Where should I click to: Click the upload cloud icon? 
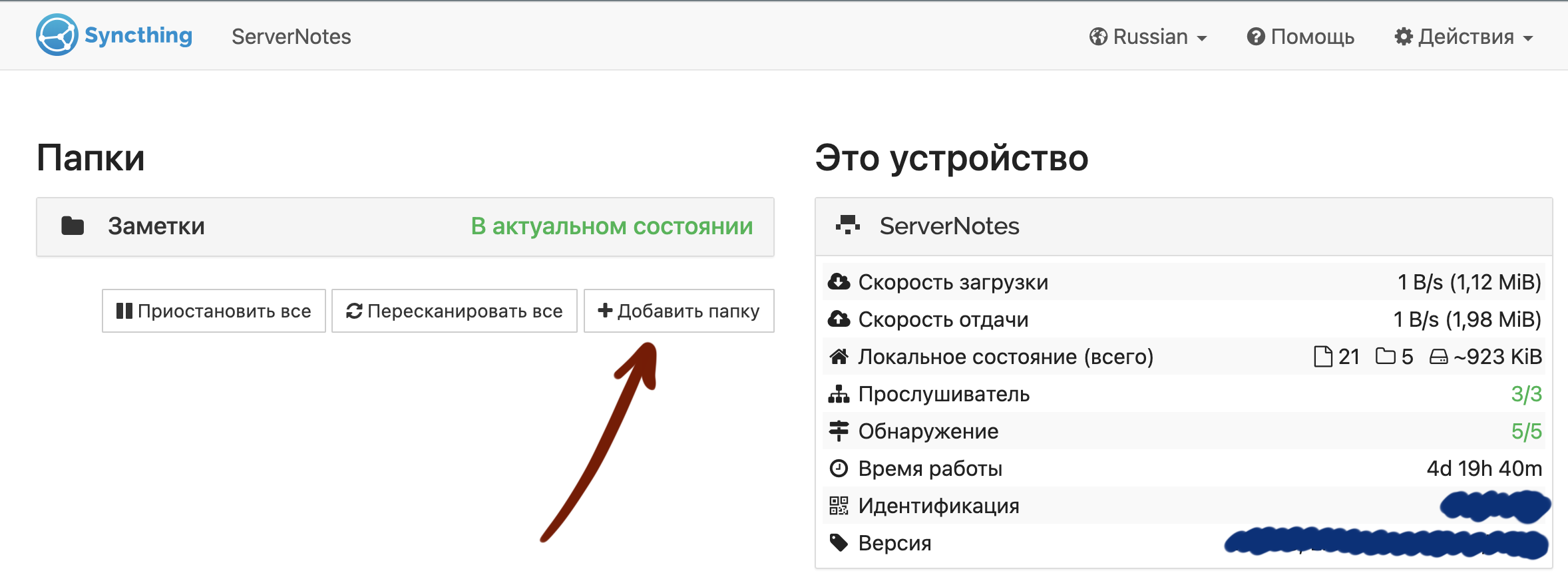coord(839,319)
